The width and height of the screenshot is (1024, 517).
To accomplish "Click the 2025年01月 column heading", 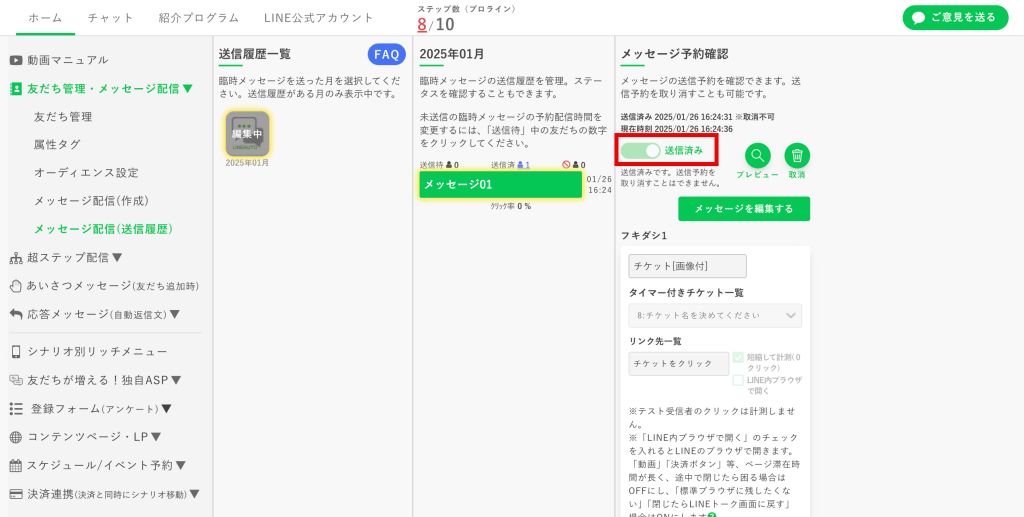I will tap(452, 54).
